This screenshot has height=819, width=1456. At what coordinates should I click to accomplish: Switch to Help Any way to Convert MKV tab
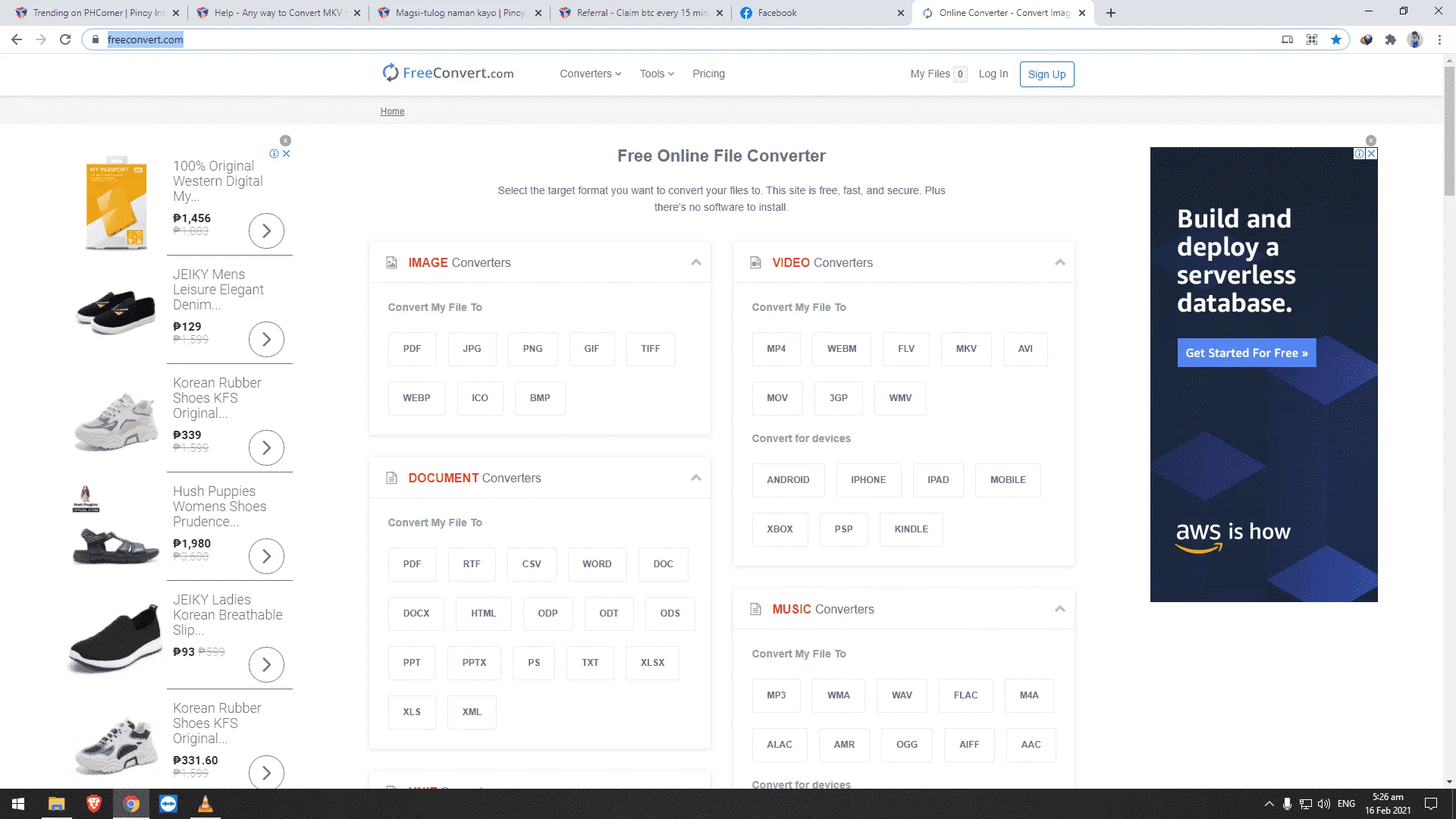click(278, 13)
